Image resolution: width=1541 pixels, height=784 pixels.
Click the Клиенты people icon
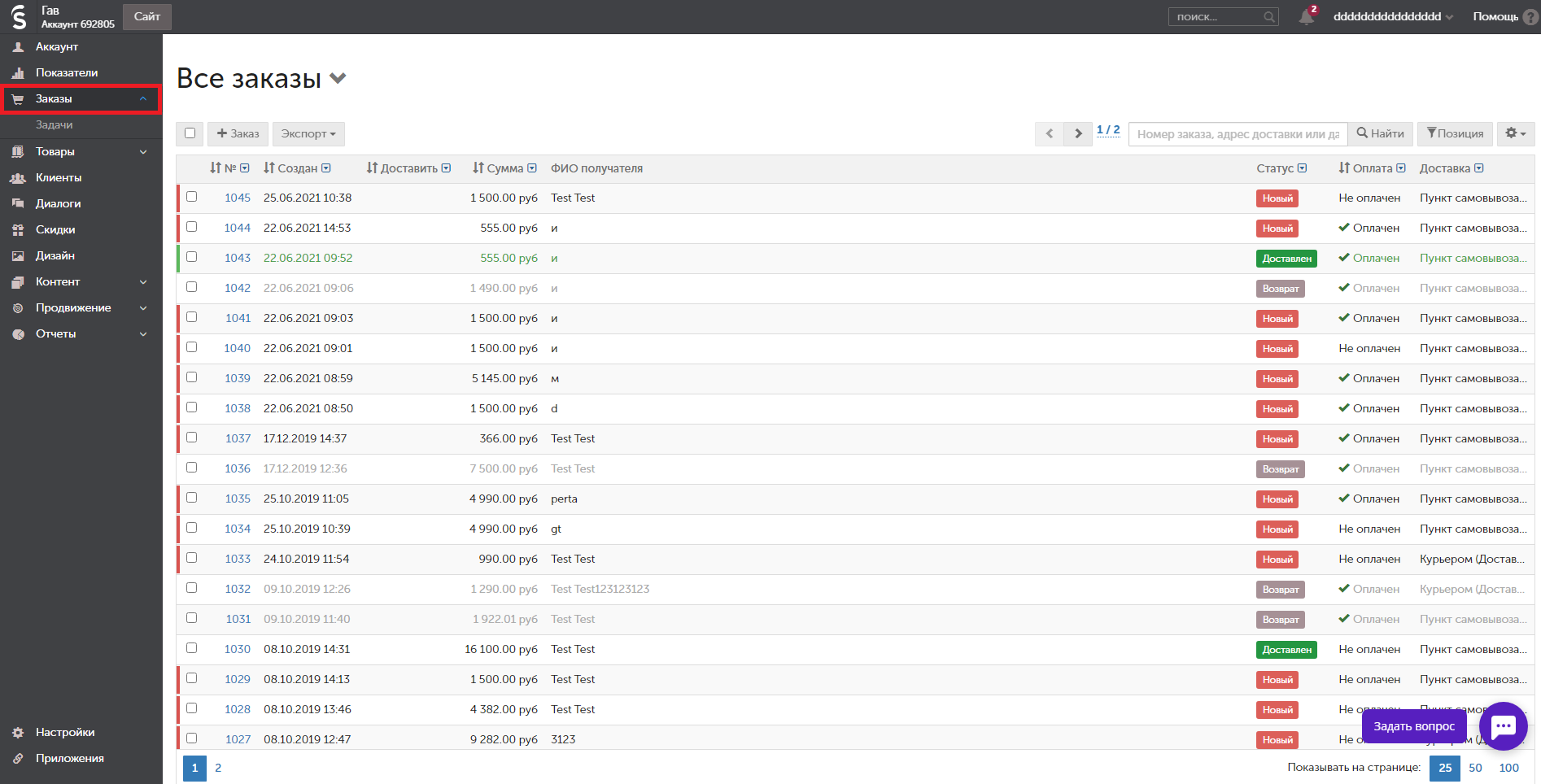18,178
